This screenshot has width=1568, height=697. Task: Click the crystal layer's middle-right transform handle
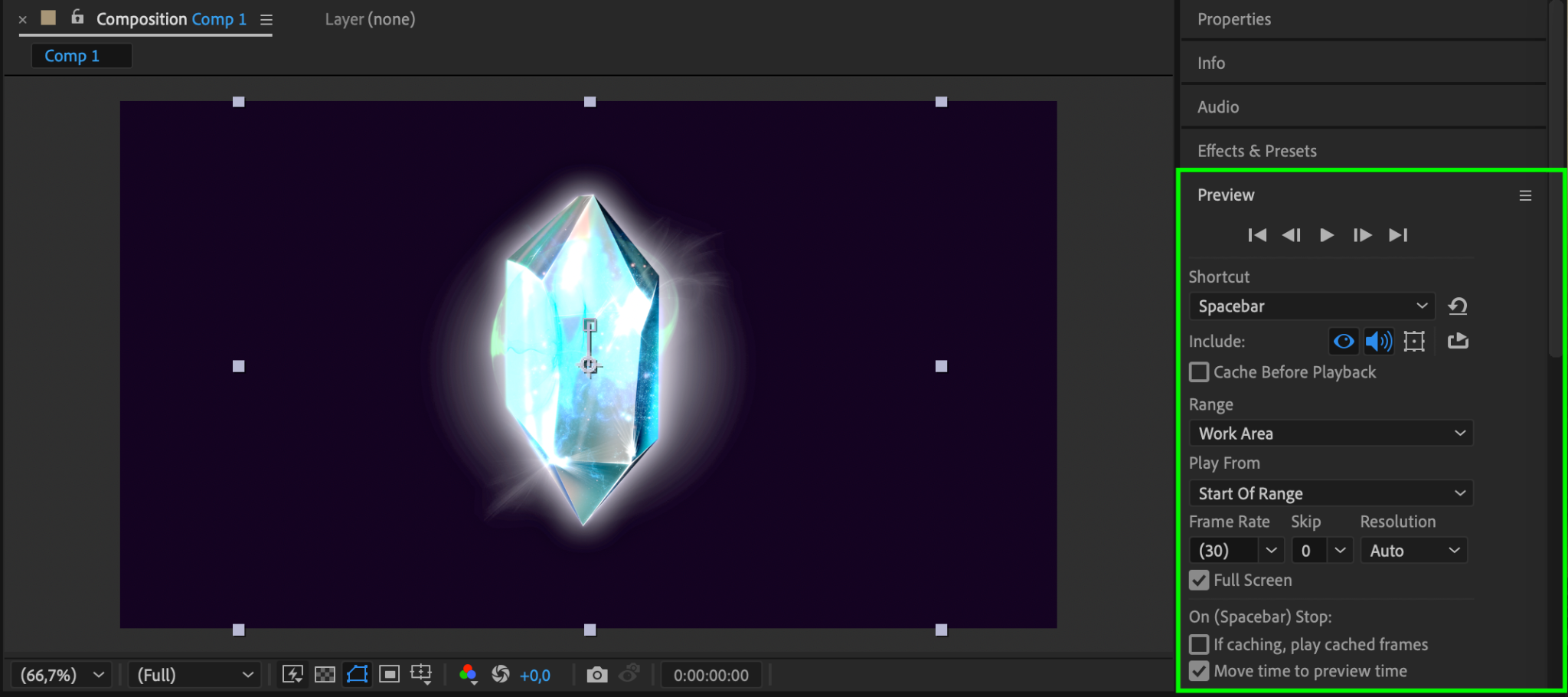point(942,366)
